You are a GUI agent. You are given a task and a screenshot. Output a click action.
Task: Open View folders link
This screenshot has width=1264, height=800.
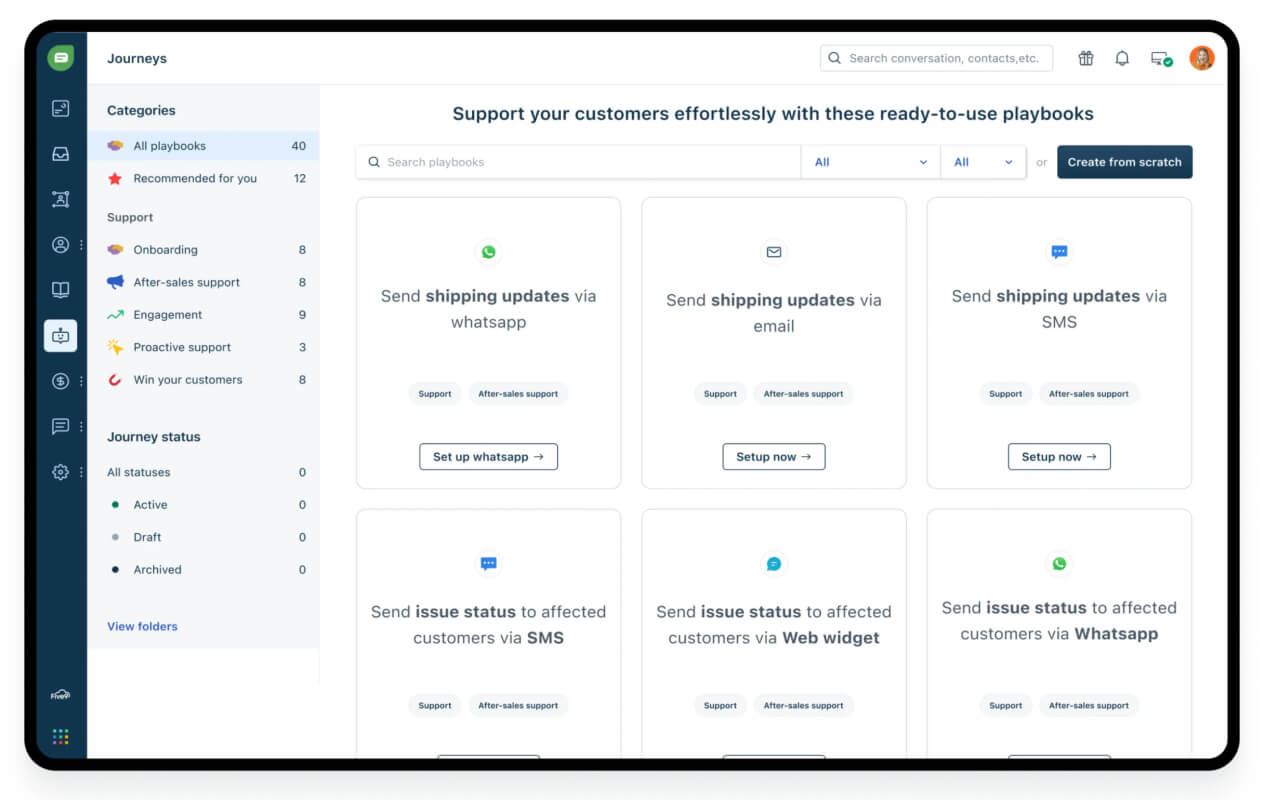142,627
